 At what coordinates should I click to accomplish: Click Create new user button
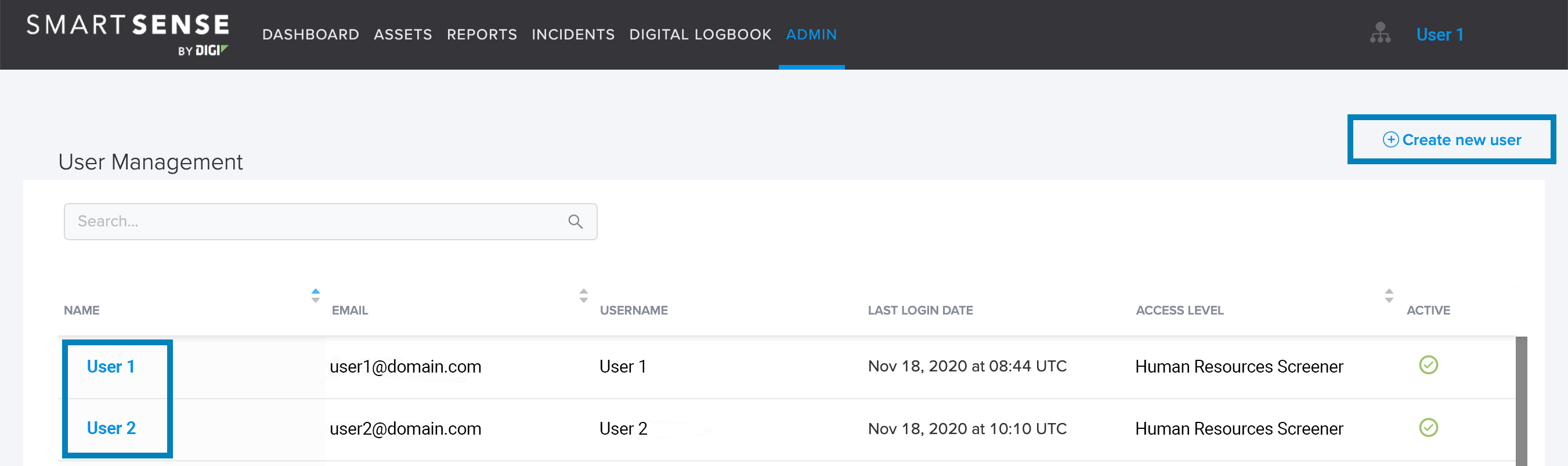coord(1452,140)
